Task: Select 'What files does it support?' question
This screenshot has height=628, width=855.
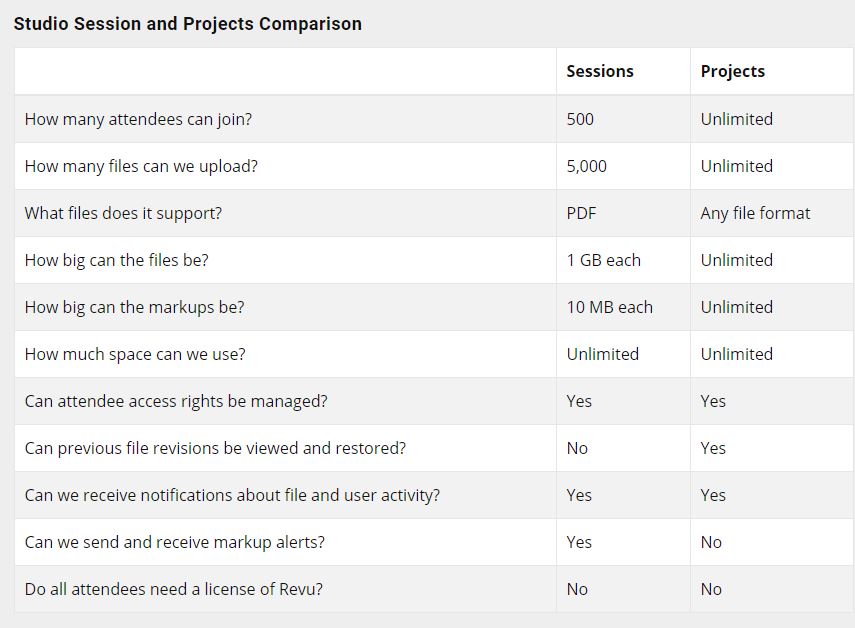Action: 123,213
